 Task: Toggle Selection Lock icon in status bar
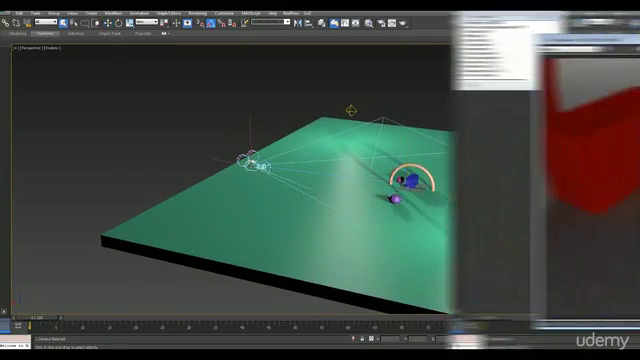(362, 339)
